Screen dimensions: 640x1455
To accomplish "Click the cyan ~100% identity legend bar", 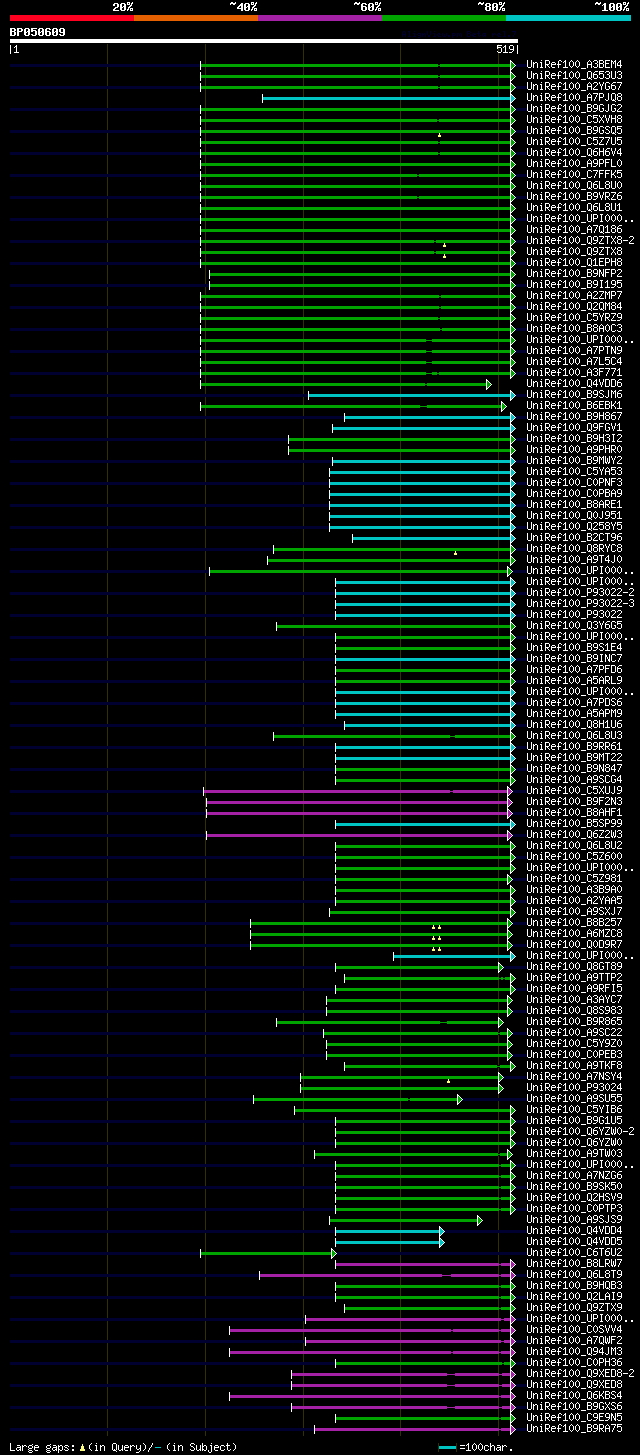I will [567, 17].
